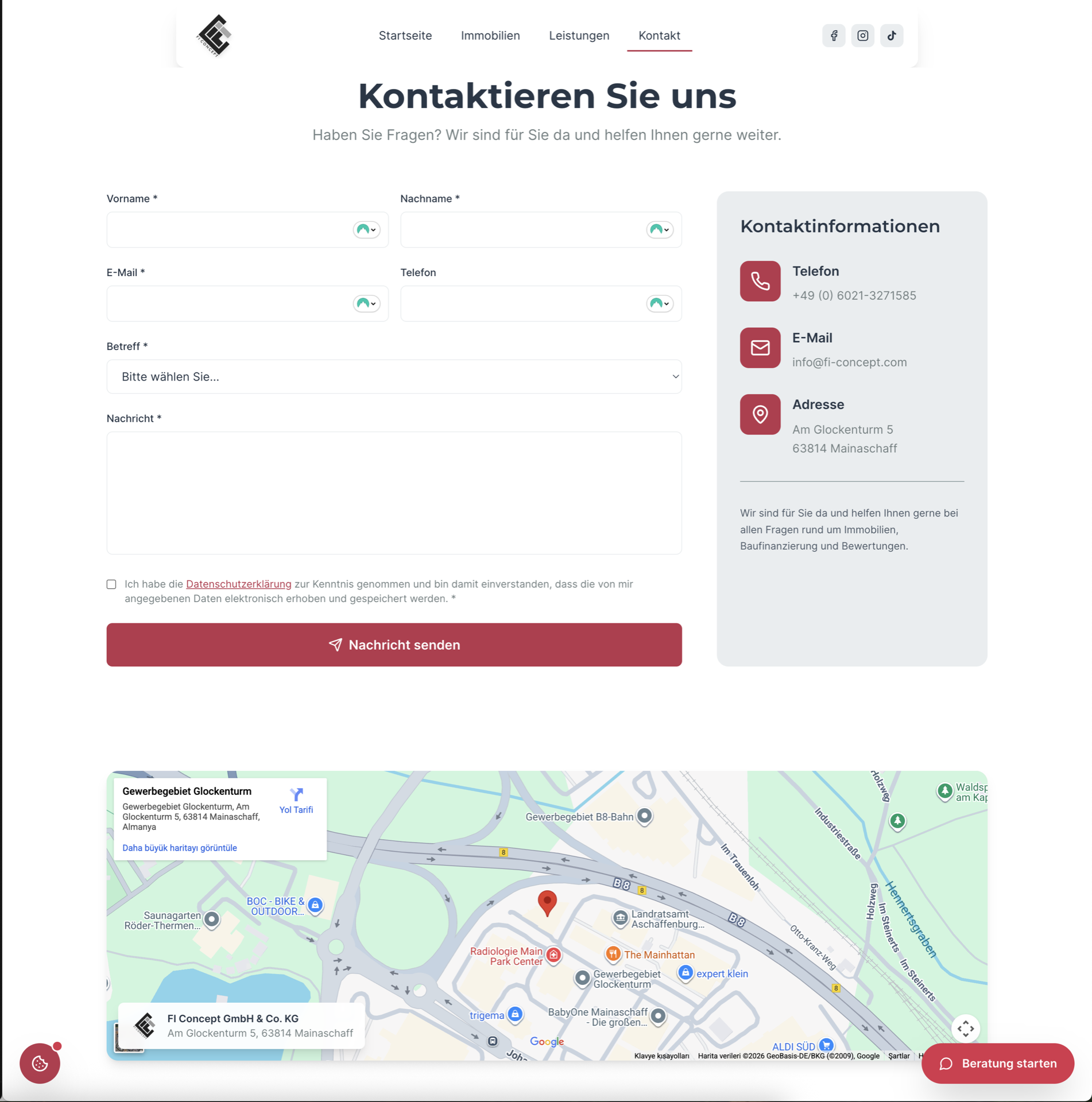Click the Google logo on the map
The image size is (1092, 1102).
tap(547, 1042)
